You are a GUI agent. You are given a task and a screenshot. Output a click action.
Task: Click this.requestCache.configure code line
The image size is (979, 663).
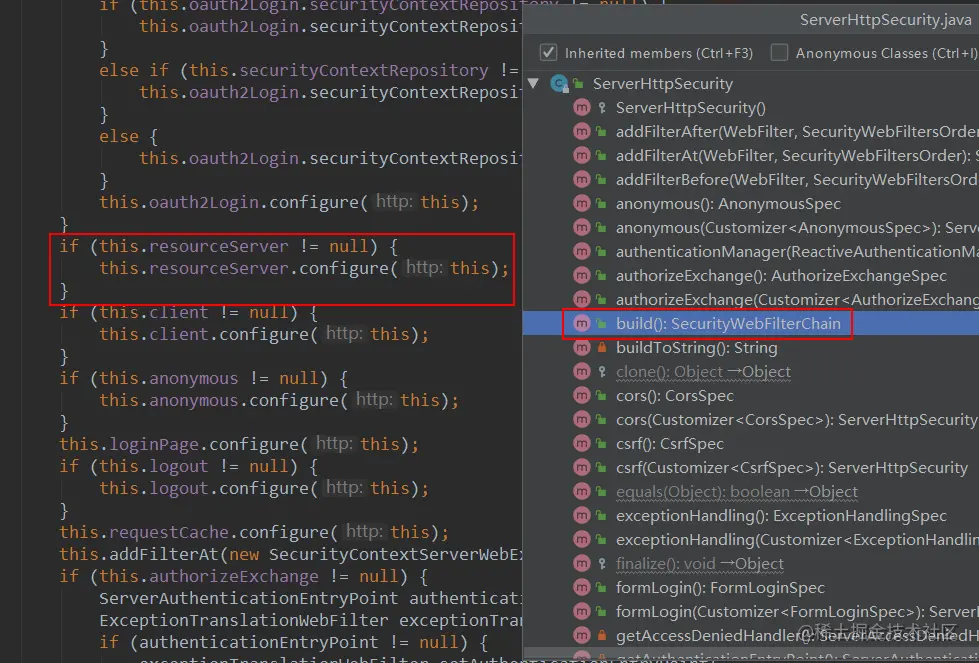point(254,533)
